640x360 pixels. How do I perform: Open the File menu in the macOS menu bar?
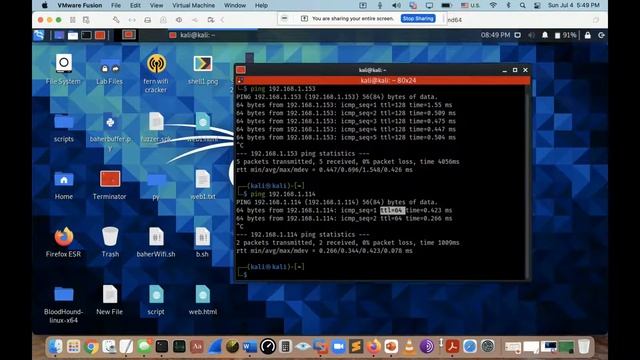[x=116, y=5]
